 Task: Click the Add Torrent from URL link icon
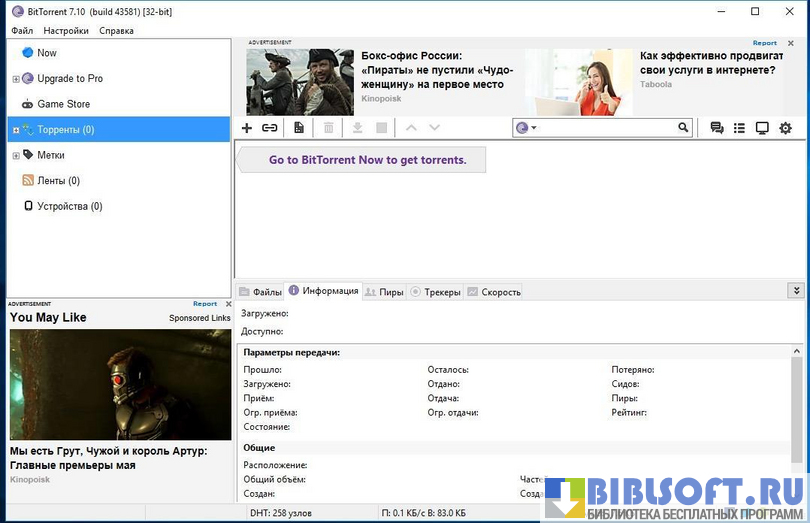[x=270, y=128]
